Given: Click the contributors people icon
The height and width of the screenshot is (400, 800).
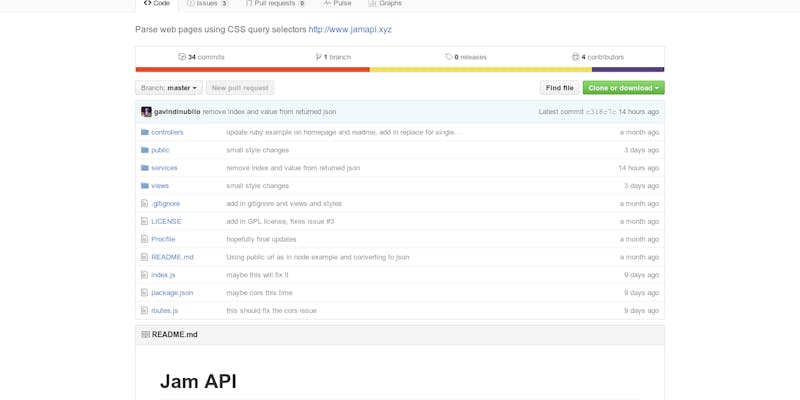Looking at the screenshot, I should 576,57.
